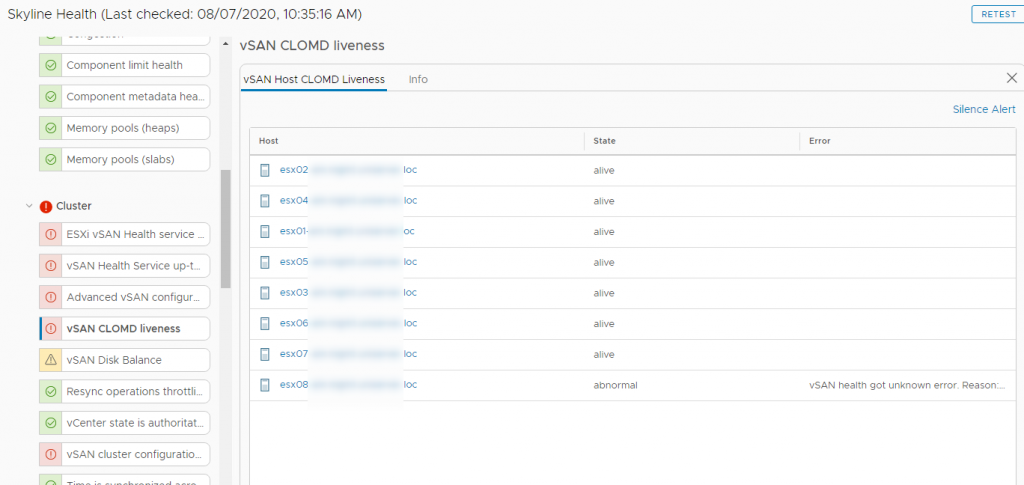The width and height of the screenshot is (1024, 485).
Task: Open the esx02 host link
Action: 348,170
